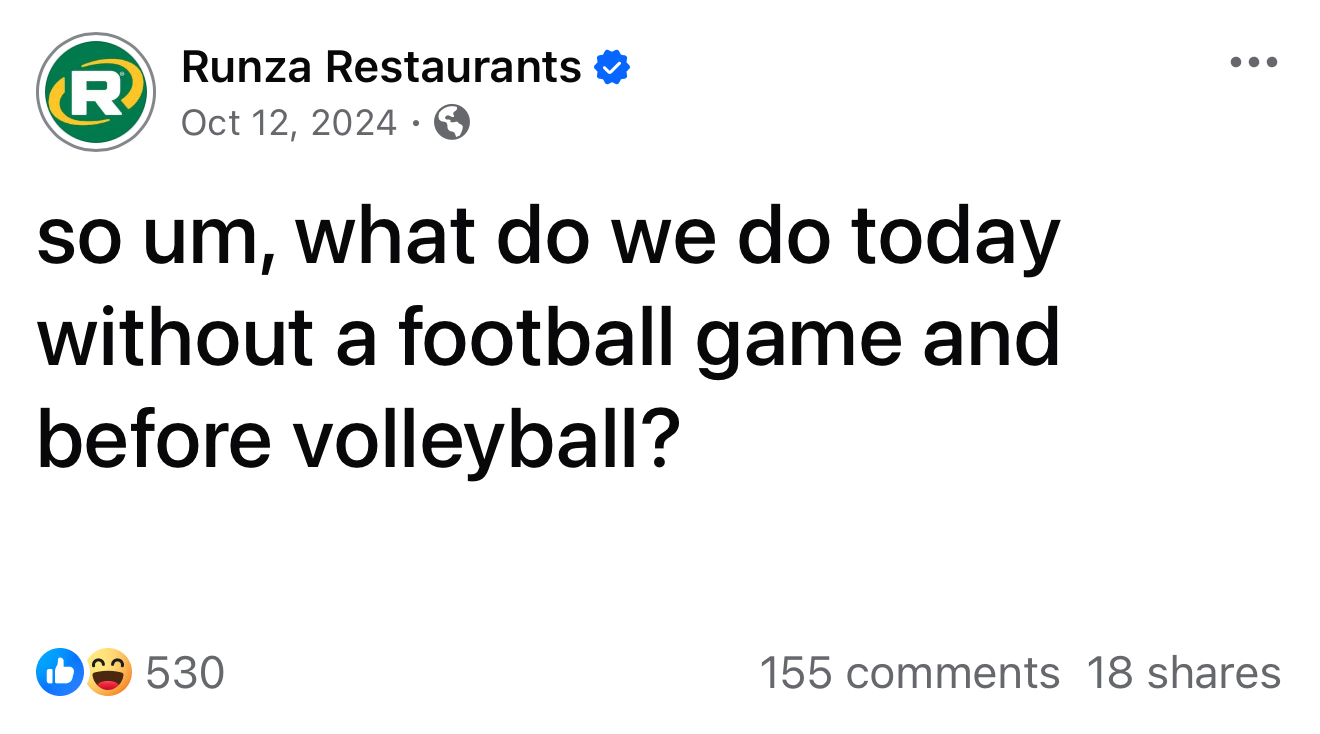
Task: Click the Haha laughing reaction emoji
Action: tap(107, 672)
